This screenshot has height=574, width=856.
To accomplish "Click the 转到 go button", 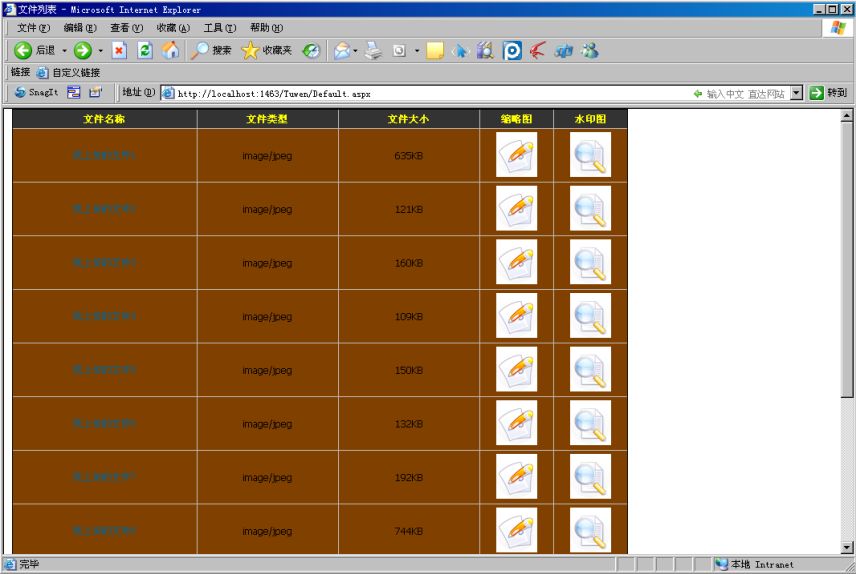I will click(828, 93).
